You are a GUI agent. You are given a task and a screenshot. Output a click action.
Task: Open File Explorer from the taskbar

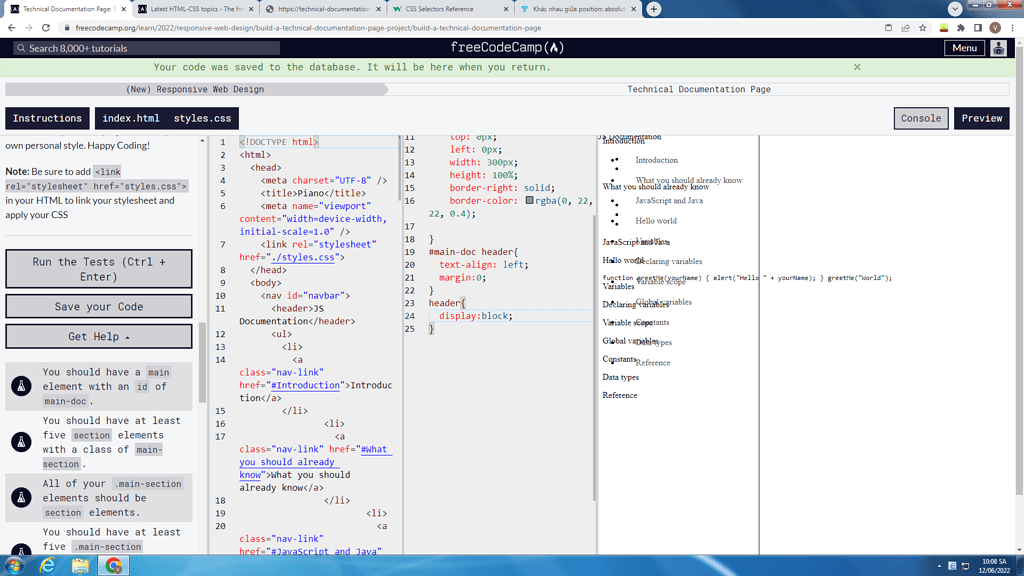(80, 566)
